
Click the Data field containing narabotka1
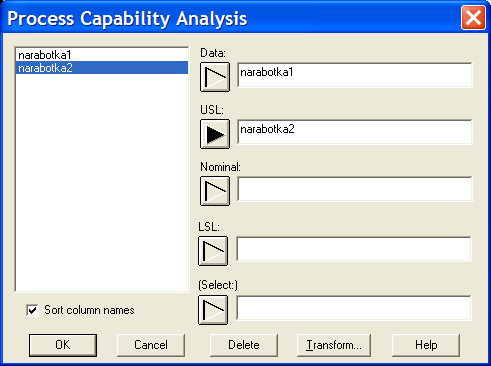coord(355,75)
